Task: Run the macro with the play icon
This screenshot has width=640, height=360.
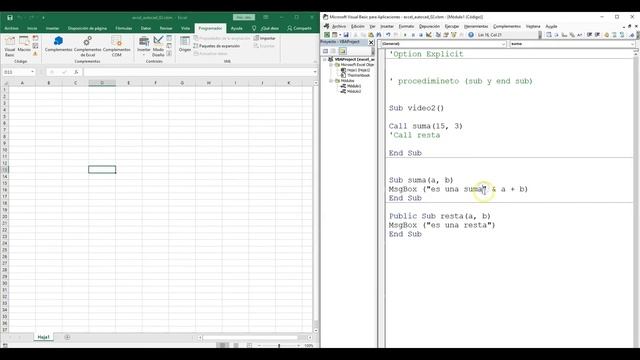Action: (405, 35)
